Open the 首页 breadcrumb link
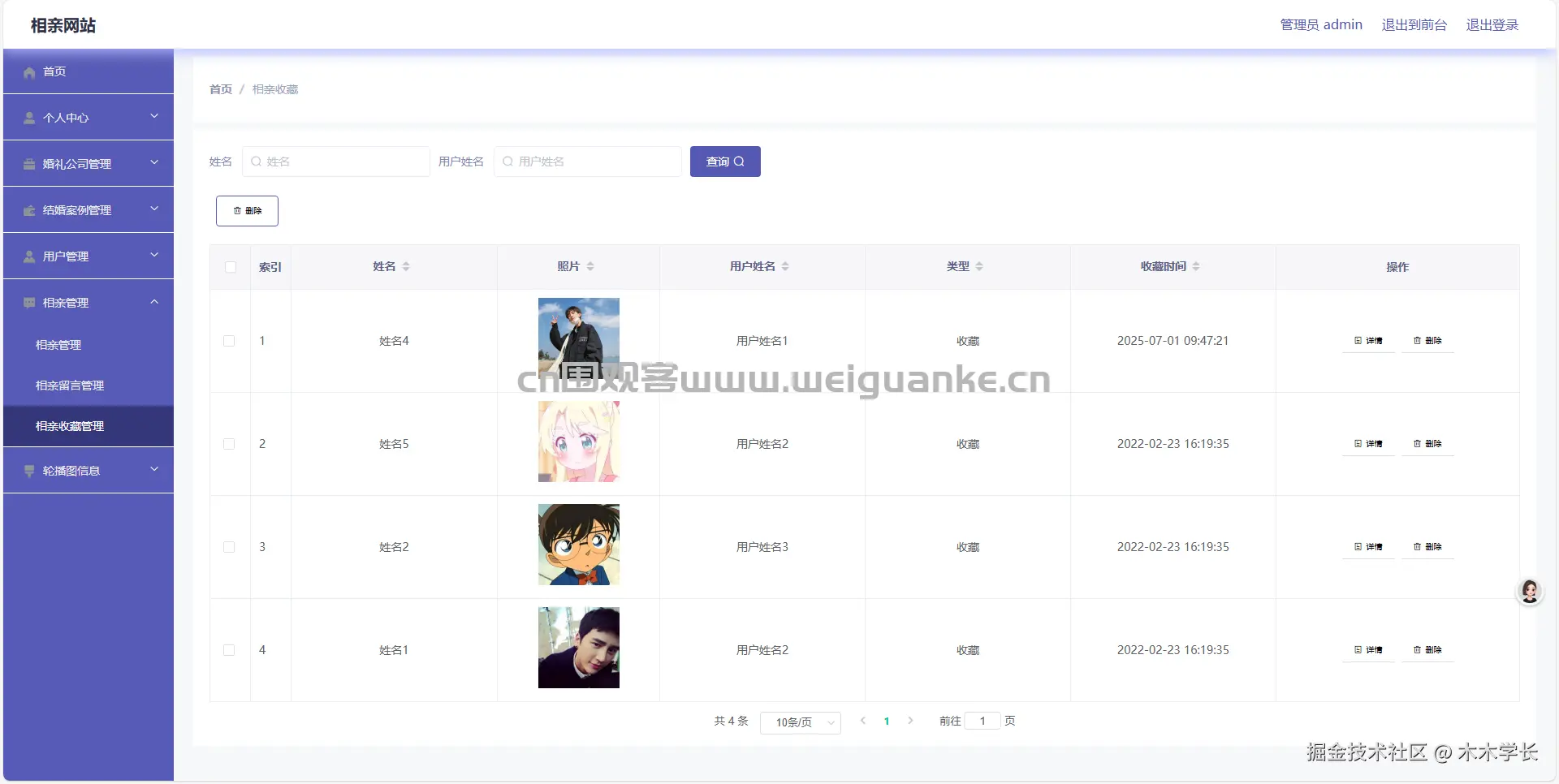Screen dimensions: 1559x784 tap(219, 89)
